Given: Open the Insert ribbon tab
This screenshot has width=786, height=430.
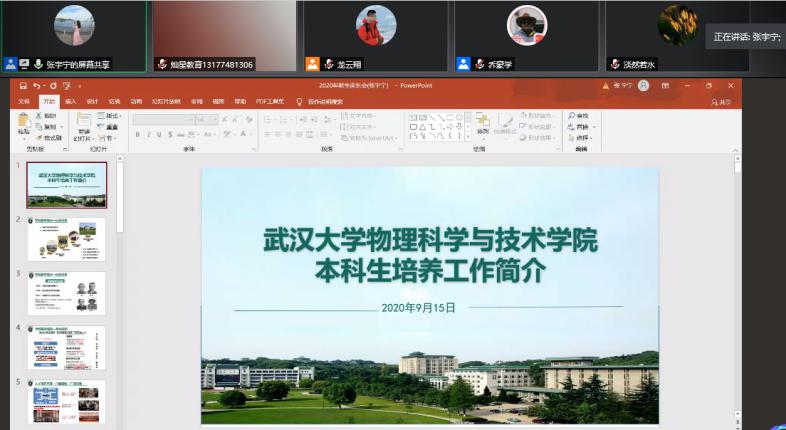Looking at the screenshot, I should [70, 101].
